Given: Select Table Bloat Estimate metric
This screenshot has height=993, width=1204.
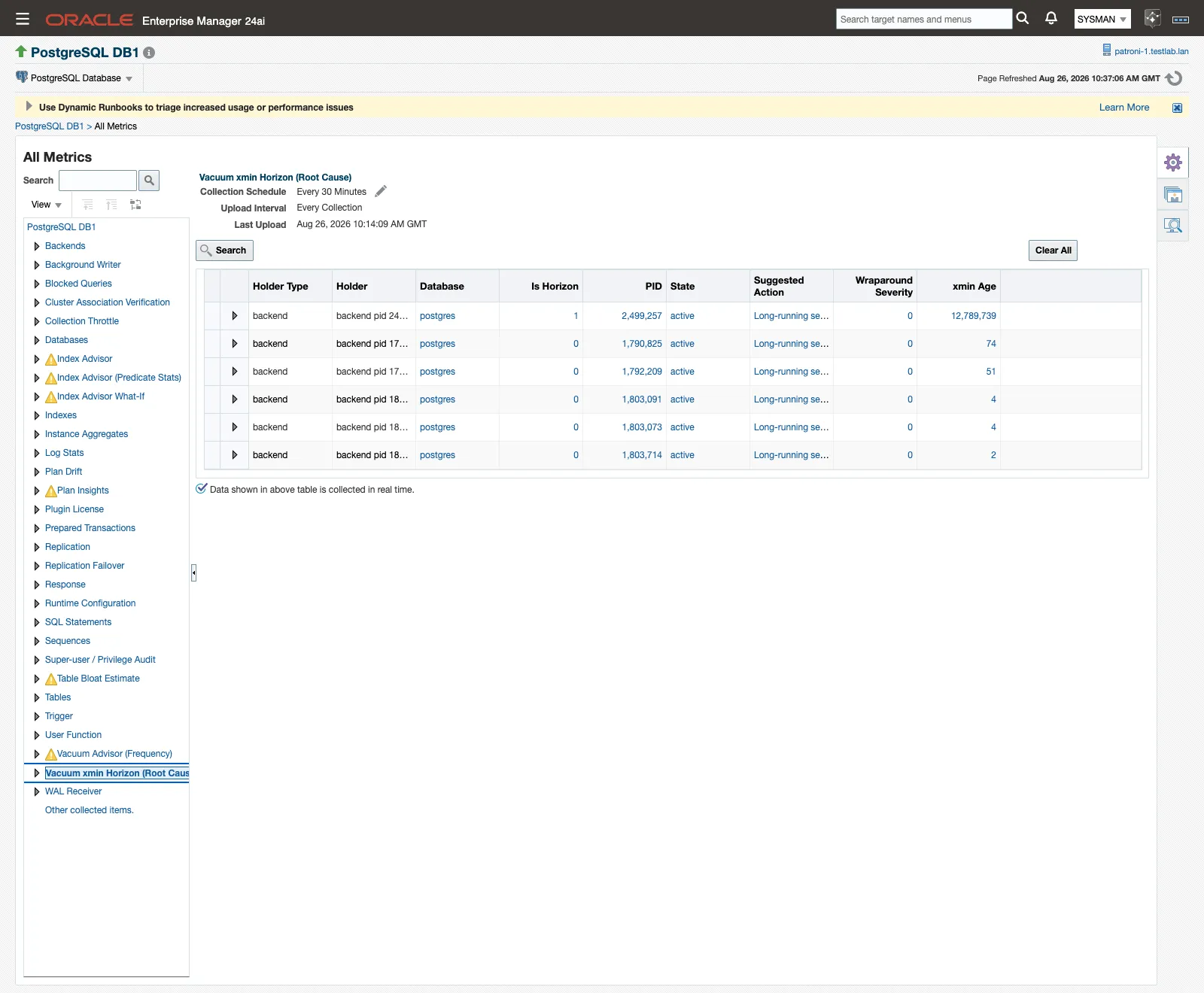Looking at the screenshot, I should point(99,679).
